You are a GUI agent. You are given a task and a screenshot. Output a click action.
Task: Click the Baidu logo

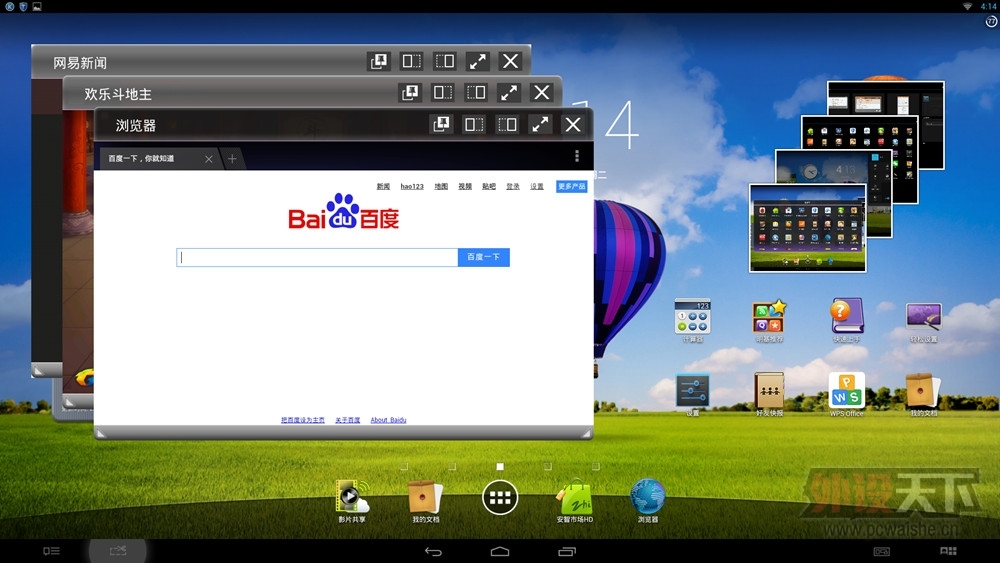click(344, 212)
